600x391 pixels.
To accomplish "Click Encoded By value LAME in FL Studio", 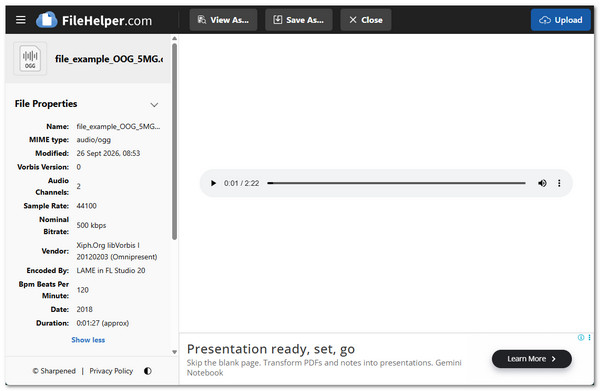I will (111, 270).
